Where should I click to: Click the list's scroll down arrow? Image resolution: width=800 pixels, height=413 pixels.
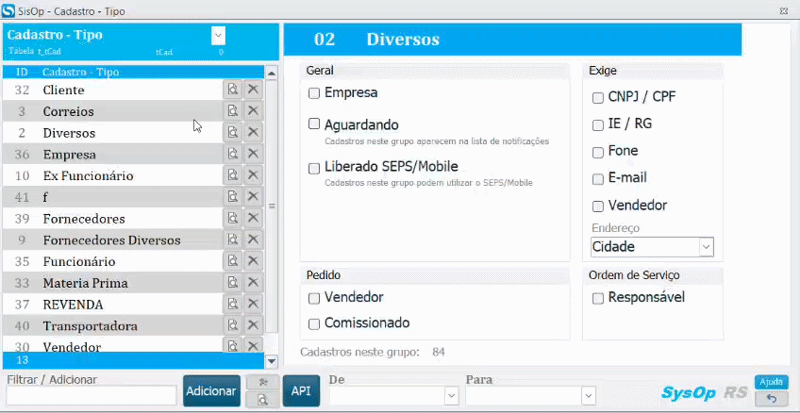(x=271, y=360)
